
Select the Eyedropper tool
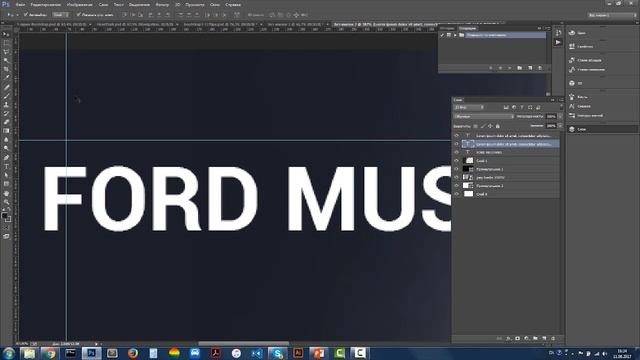click(6, 78)
